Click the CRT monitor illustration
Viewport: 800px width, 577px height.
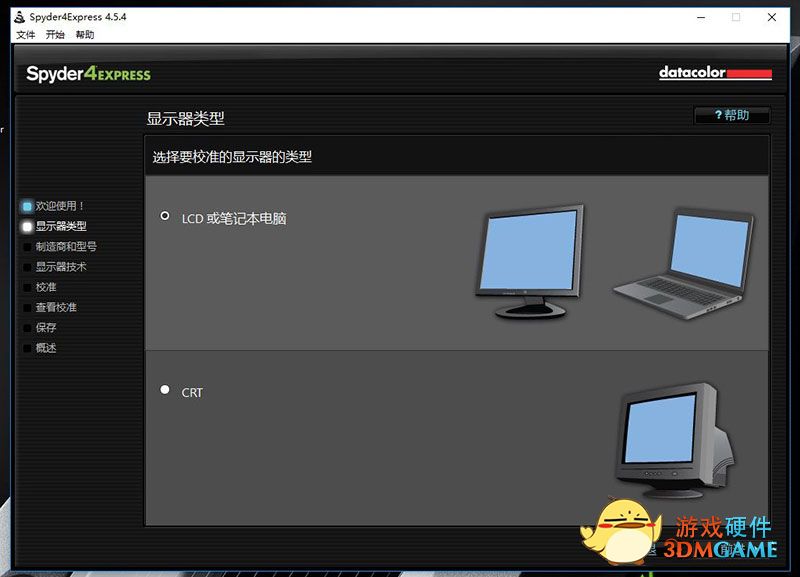point(674,441)
